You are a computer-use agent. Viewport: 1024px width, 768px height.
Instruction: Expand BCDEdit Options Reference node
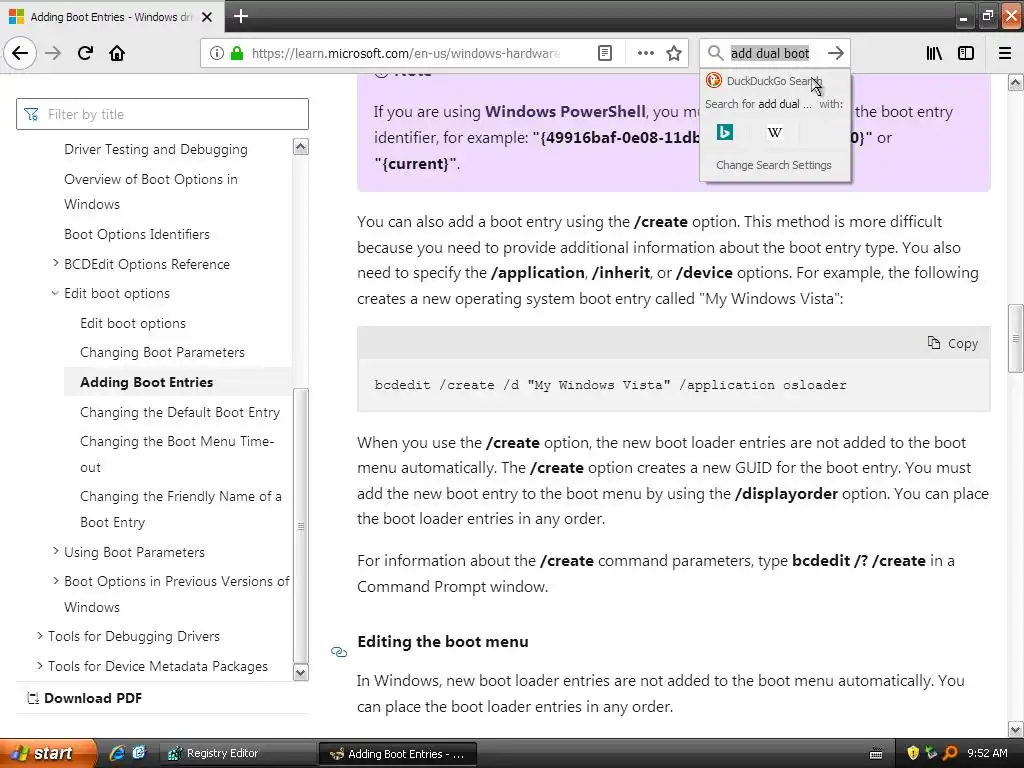coord(56,263)
